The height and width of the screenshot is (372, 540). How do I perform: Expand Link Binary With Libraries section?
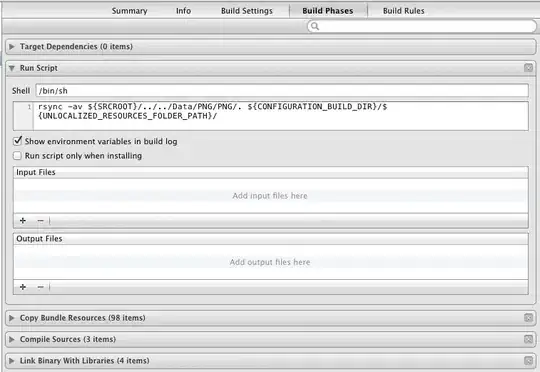tap(12, 361)
